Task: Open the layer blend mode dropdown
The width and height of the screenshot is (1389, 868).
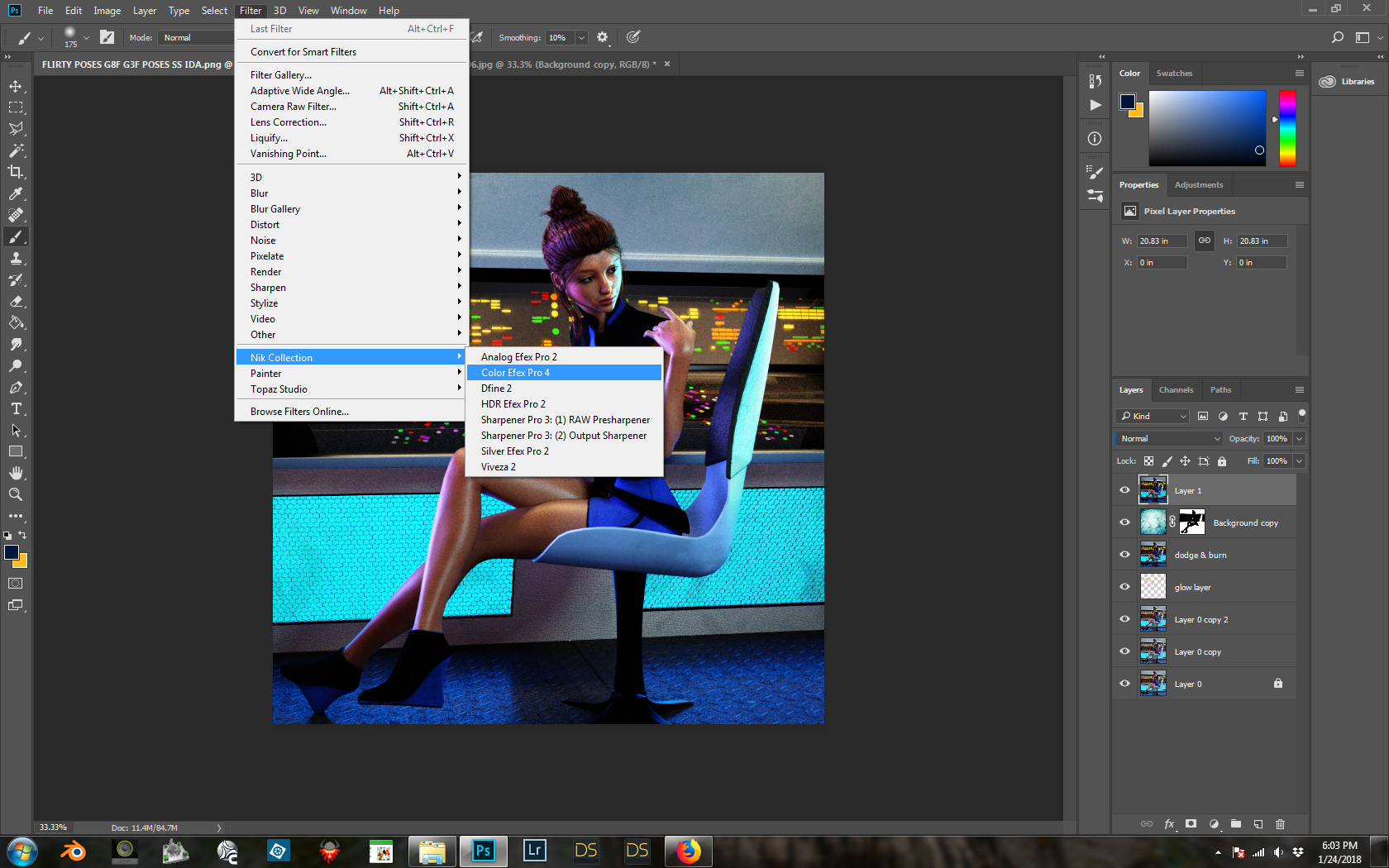Action: [x=1169, y=439]
